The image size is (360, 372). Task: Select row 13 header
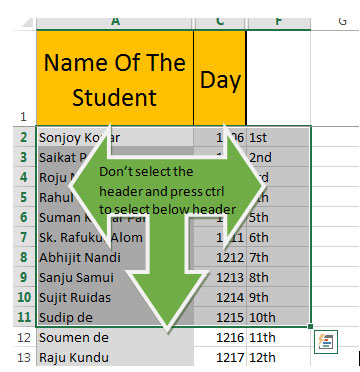(23, 357)
